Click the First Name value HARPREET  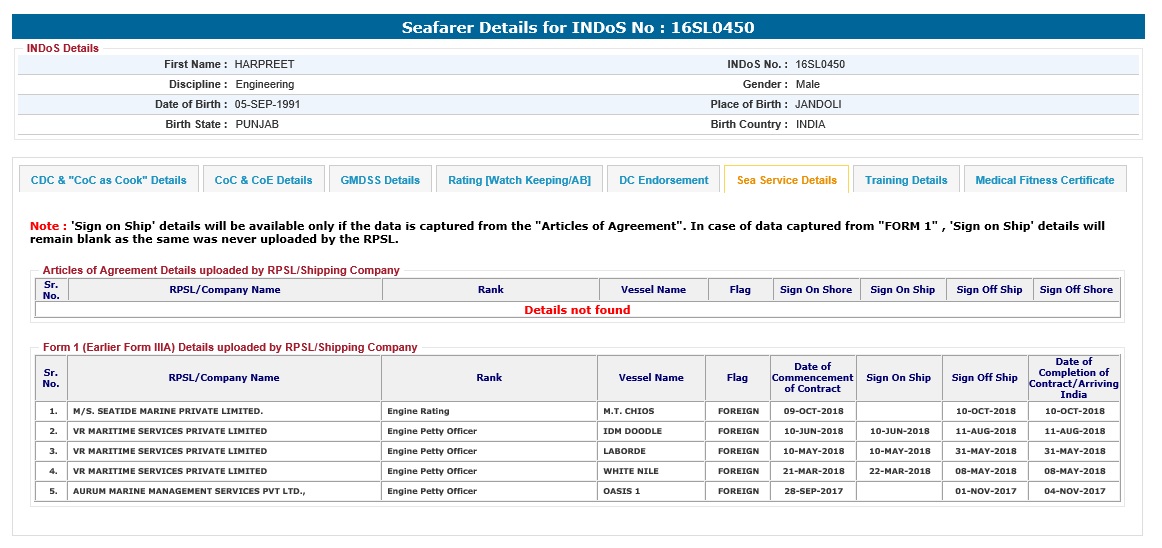pos(264,64)
